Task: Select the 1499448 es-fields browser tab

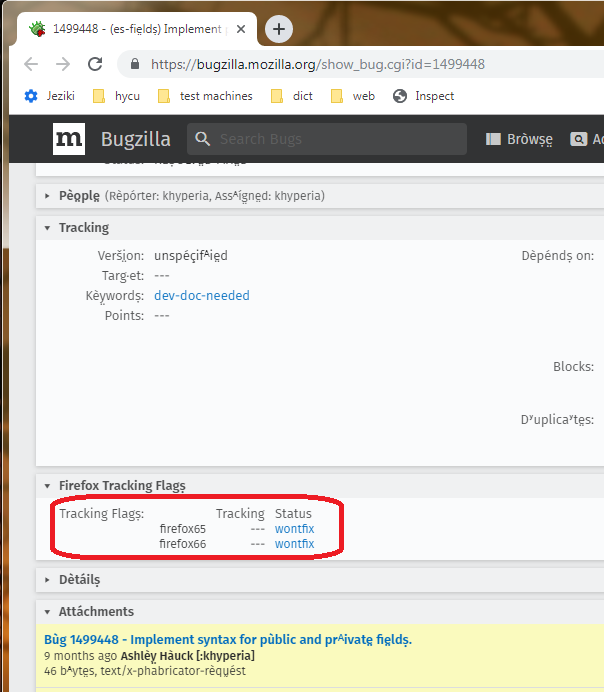Action: click(x=137, y=29)
